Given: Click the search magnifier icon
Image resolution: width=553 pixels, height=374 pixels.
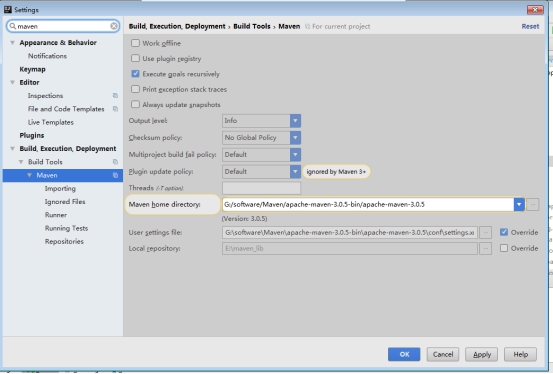Looking at the screenshot, I should tap(13, 26).
